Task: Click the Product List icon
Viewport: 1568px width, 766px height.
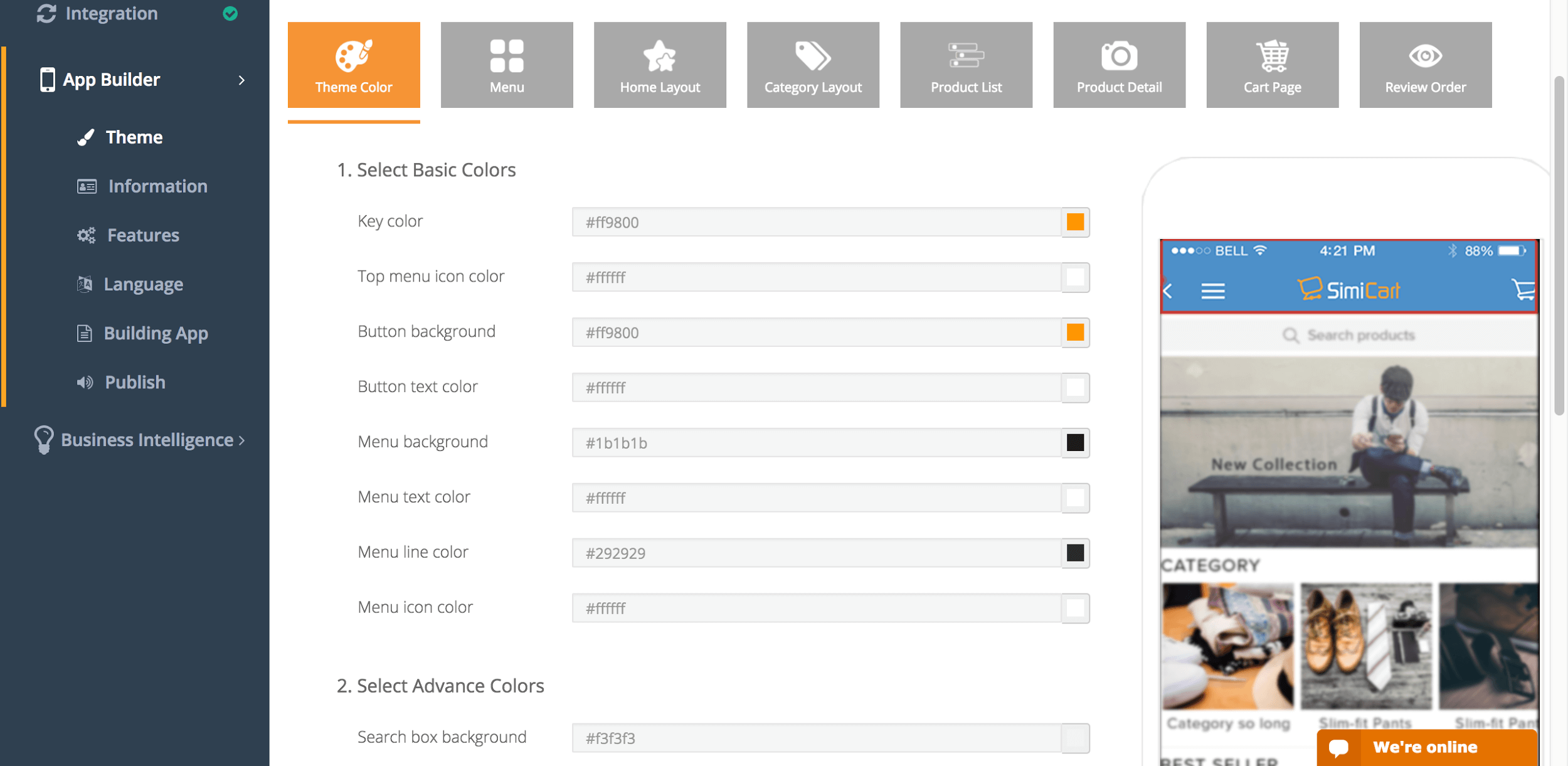Action: 966,56
